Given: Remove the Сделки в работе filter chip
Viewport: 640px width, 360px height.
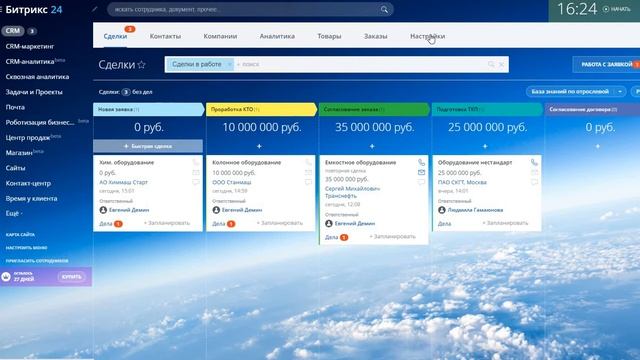Looking at the screenshot, I should point(229,64).
